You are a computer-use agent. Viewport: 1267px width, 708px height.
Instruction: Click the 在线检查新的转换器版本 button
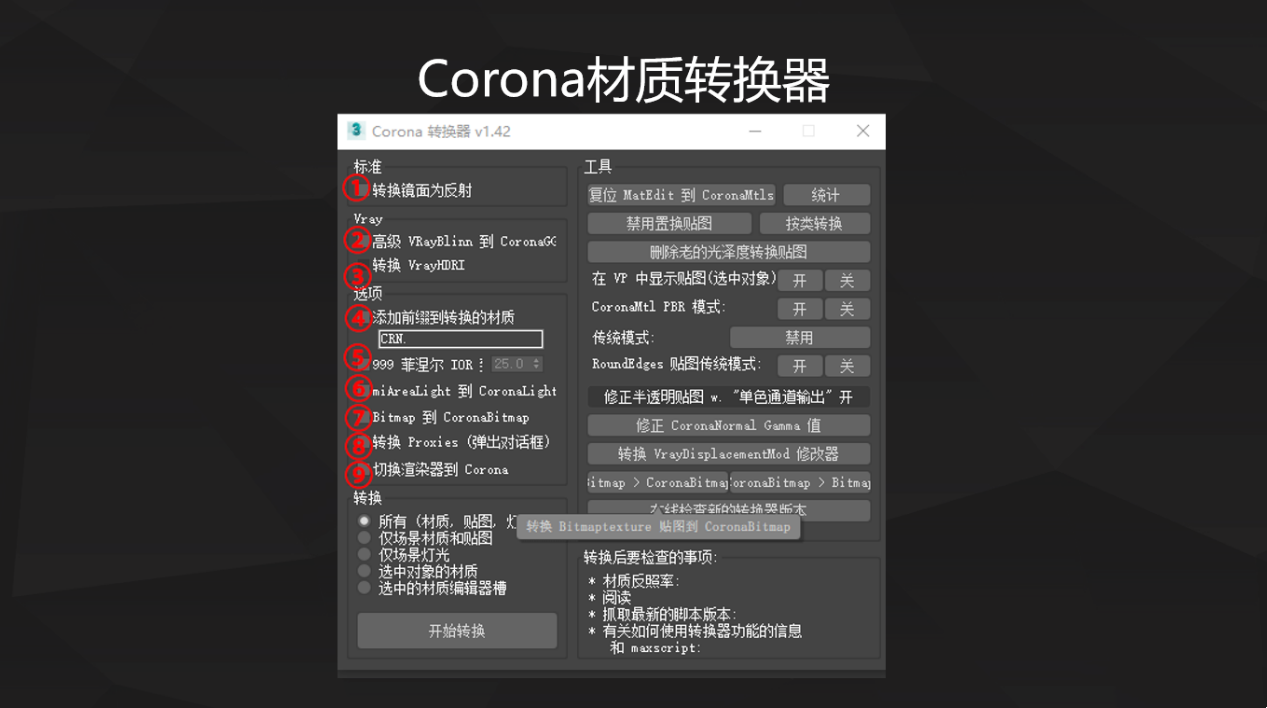pyautogui.click(x=728, y=510)
